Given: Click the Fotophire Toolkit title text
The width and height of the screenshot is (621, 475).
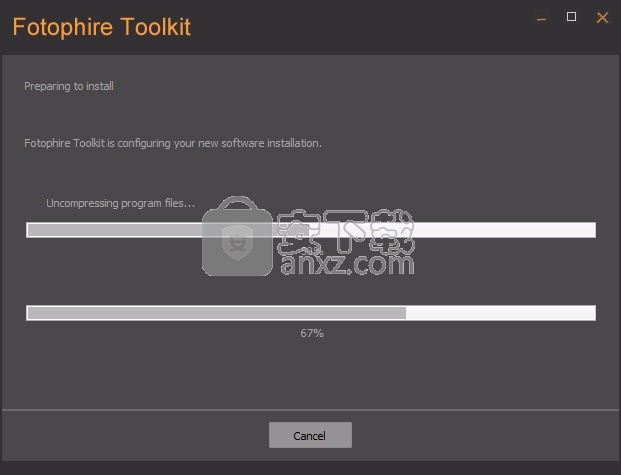Looking at the screenshot, I should (101, 27).
